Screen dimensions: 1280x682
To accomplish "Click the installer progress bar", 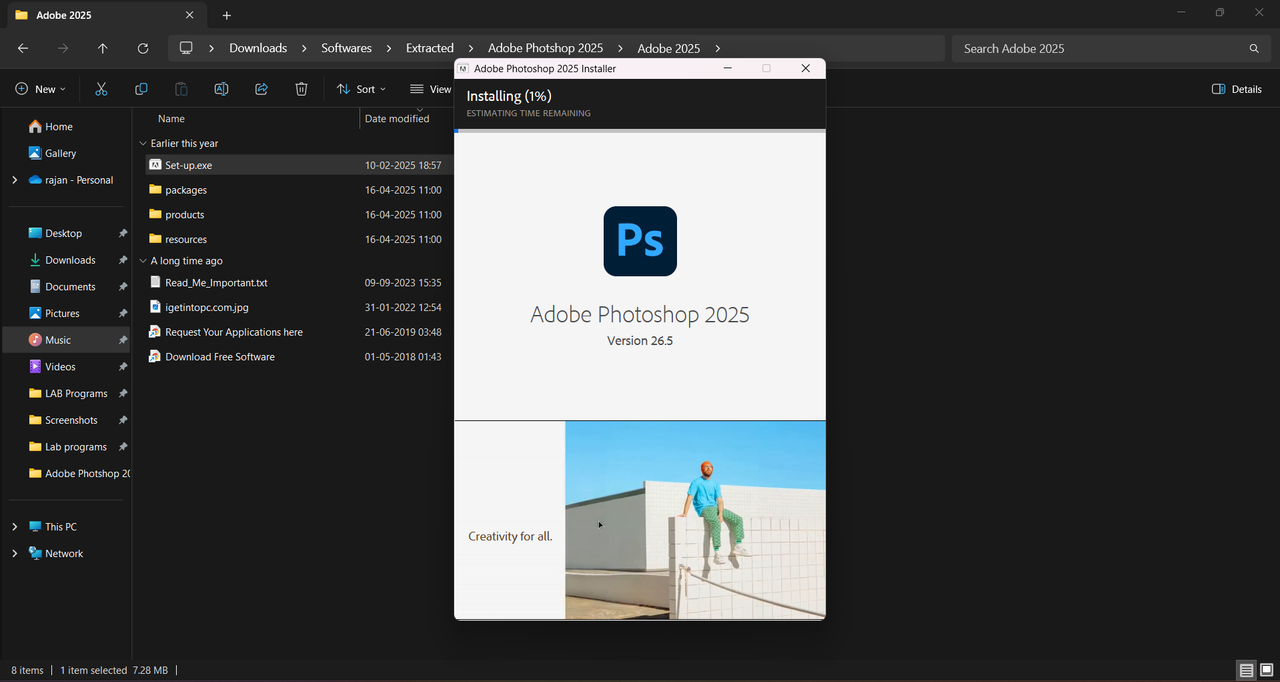I will [x=640, y=131].
